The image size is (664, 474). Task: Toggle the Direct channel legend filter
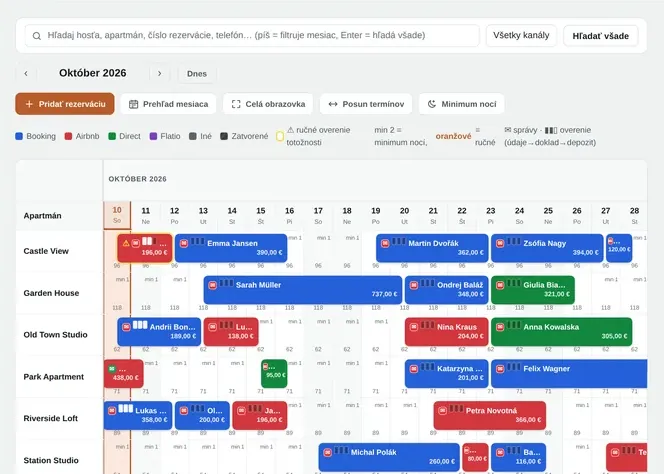[124, 136]
